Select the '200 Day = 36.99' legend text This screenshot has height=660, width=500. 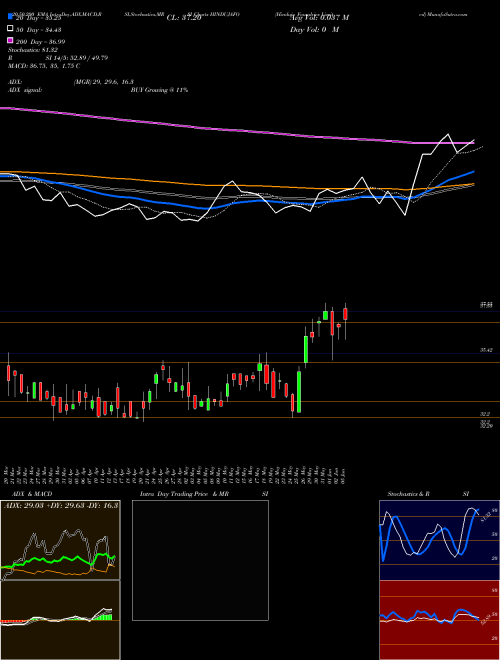pos(40,42)
